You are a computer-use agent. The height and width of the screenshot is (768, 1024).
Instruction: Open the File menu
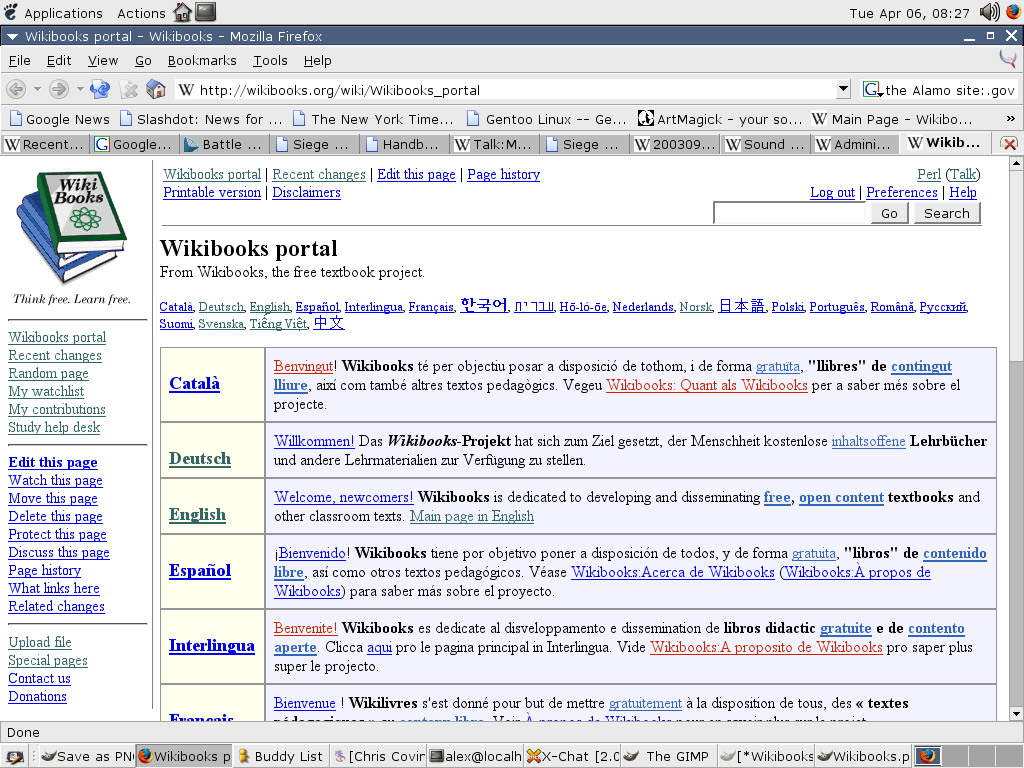coord(20,61)
